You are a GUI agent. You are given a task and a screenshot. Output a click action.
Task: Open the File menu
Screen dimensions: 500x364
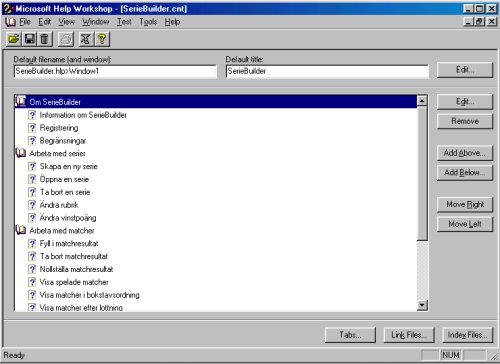coord(25,22)
